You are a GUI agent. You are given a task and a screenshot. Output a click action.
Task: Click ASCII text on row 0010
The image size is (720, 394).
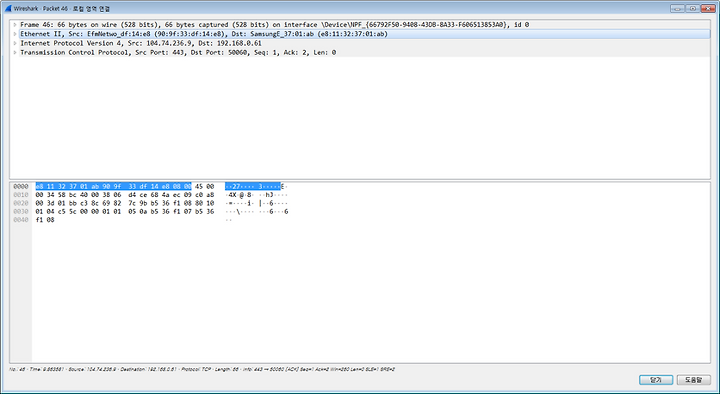click(x=256, y=195)
